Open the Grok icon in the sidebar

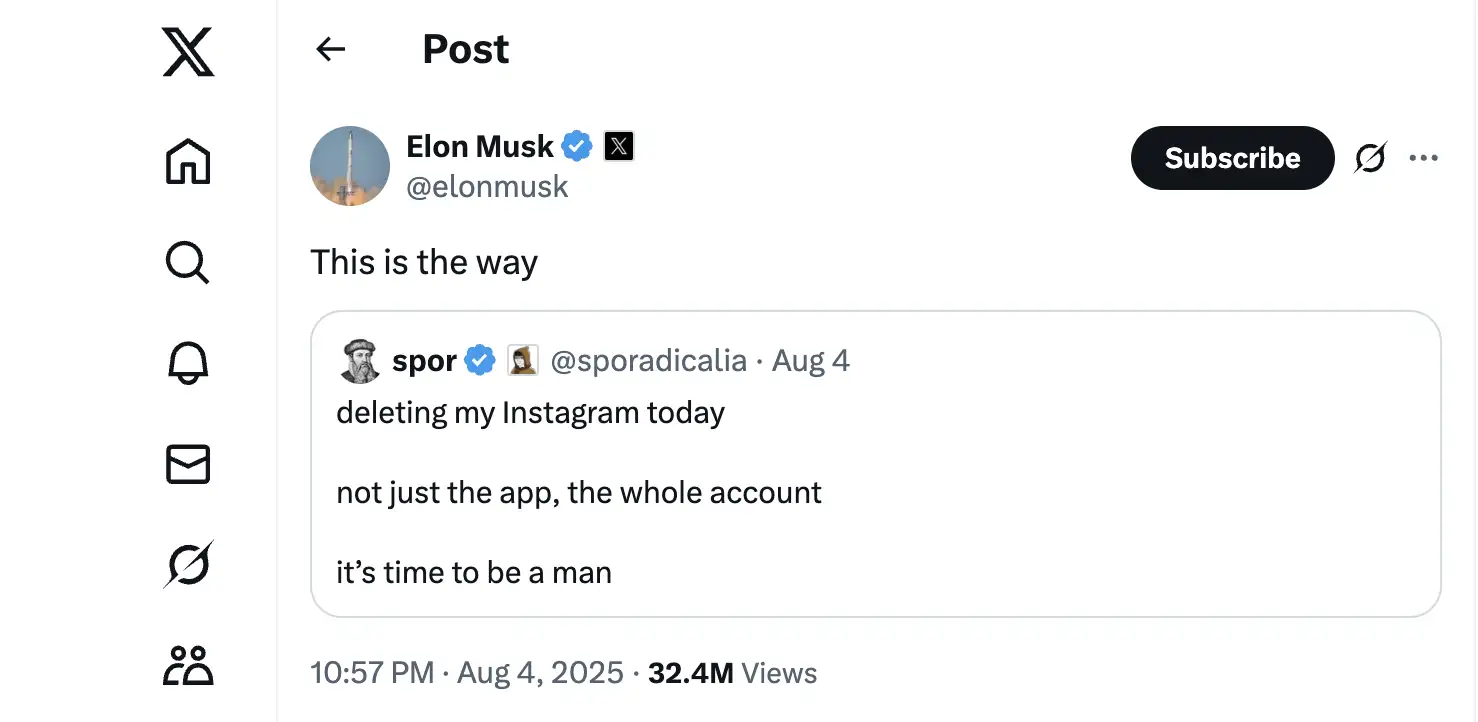click(x=188, y=564)
